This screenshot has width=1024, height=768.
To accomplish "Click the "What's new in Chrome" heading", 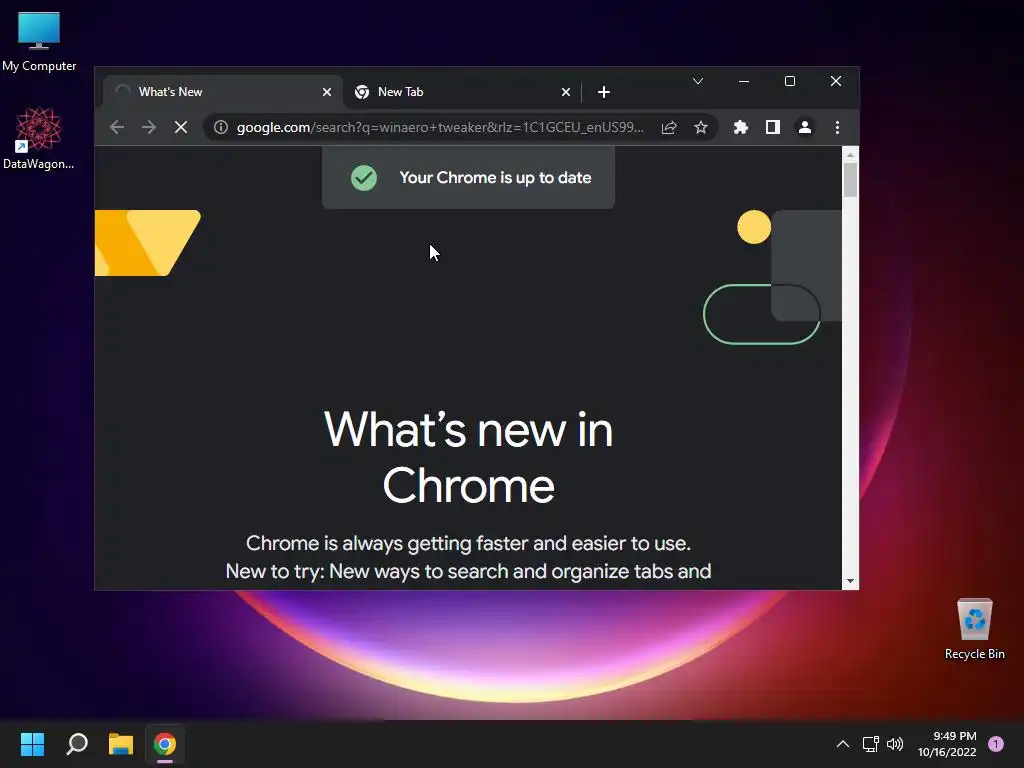I will (x=468, y=457).
